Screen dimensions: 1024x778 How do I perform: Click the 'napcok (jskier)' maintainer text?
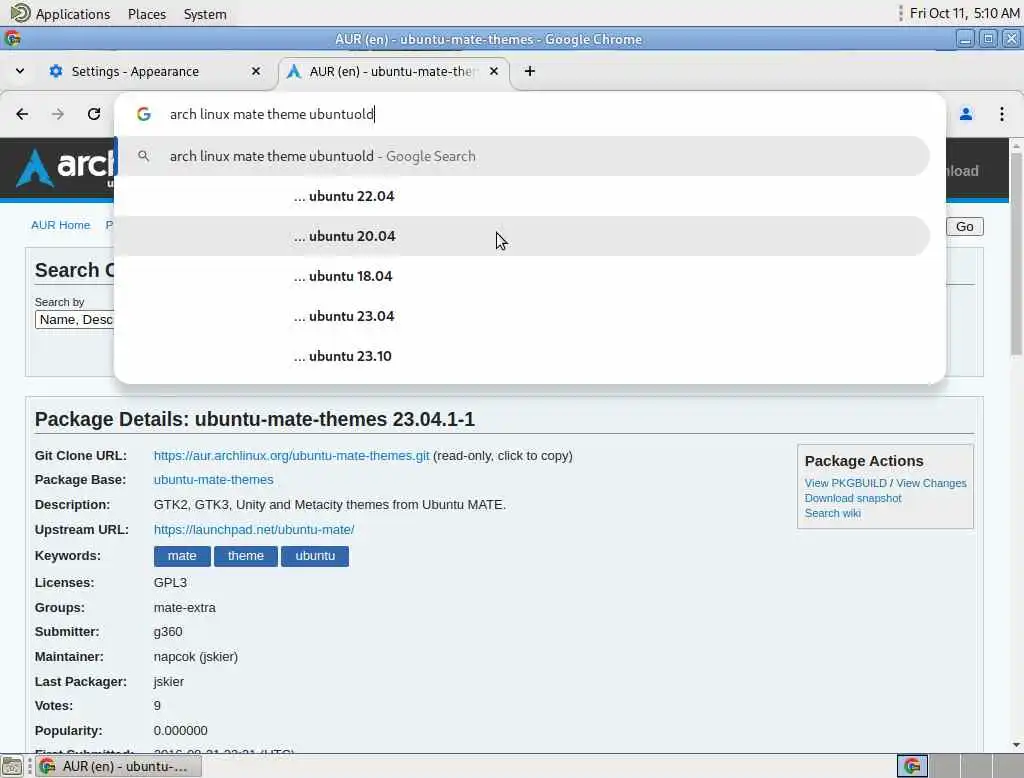(195, 656)
